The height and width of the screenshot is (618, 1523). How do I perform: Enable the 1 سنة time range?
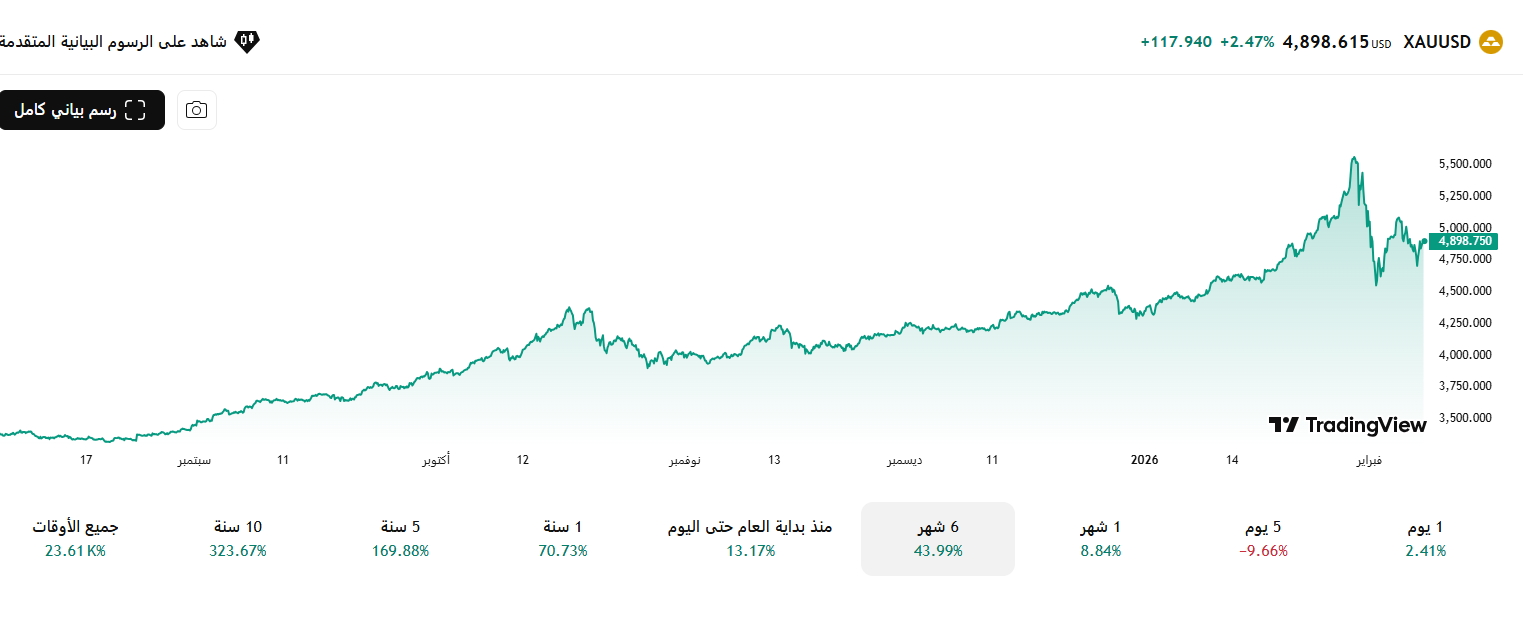[563, 538]
